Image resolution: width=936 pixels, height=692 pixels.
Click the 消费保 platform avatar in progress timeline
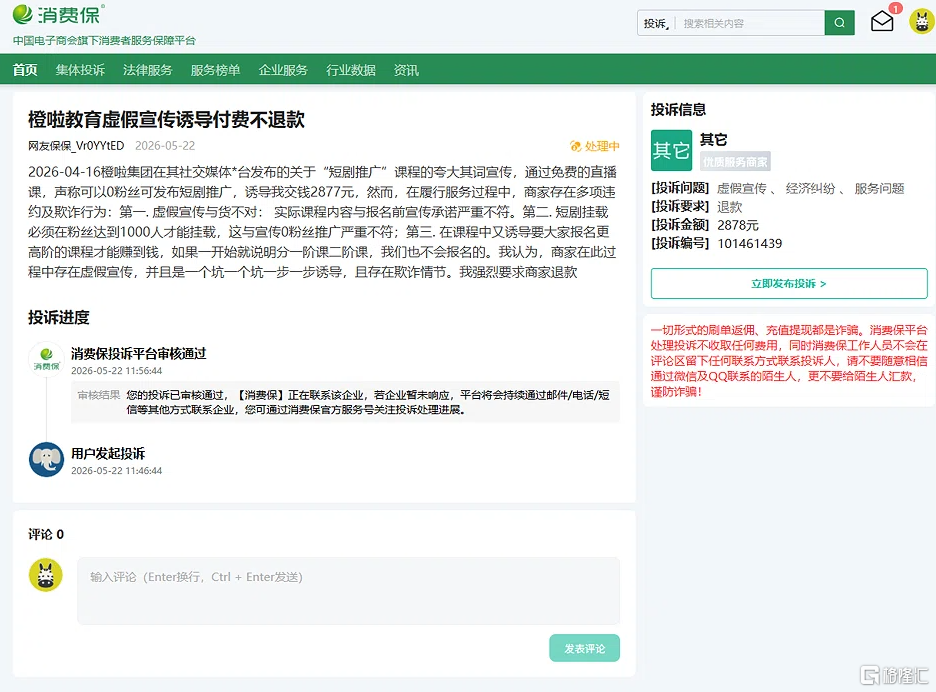[x=47, y=359]
